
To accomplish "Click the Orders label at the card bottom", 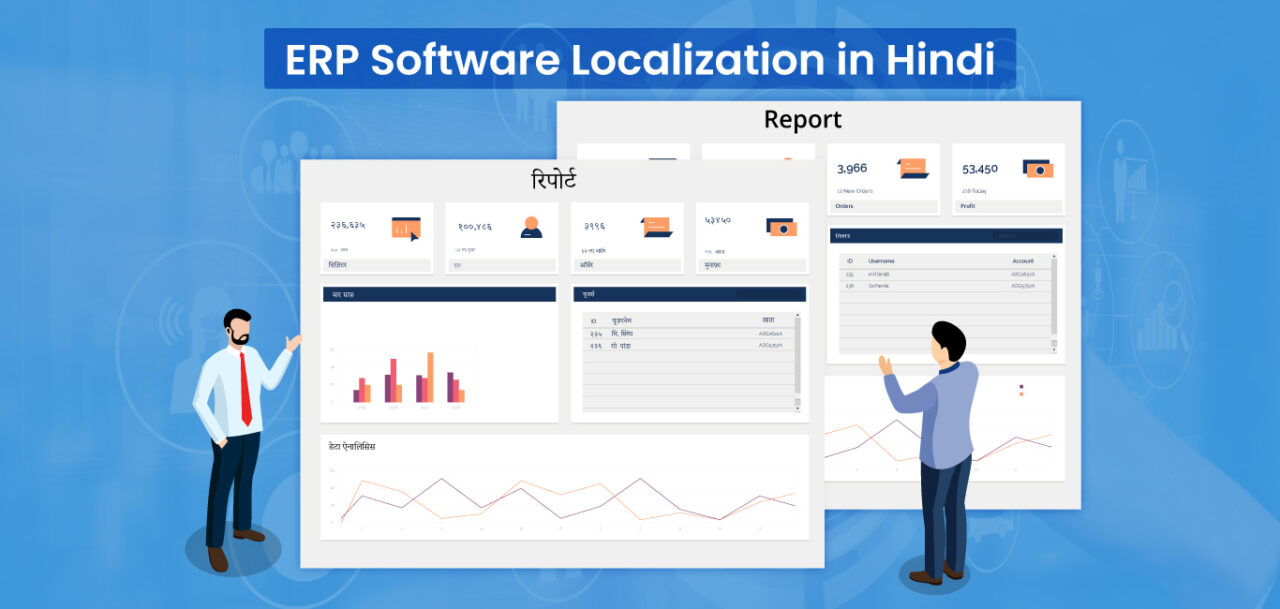I will (x=847, y=204).
